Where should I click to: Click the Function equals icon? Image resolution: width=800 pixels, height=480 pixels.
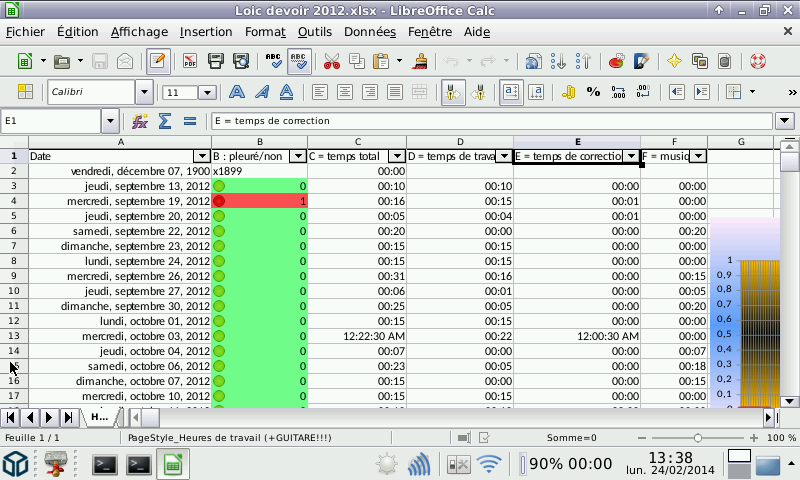[x=190, y=121]
